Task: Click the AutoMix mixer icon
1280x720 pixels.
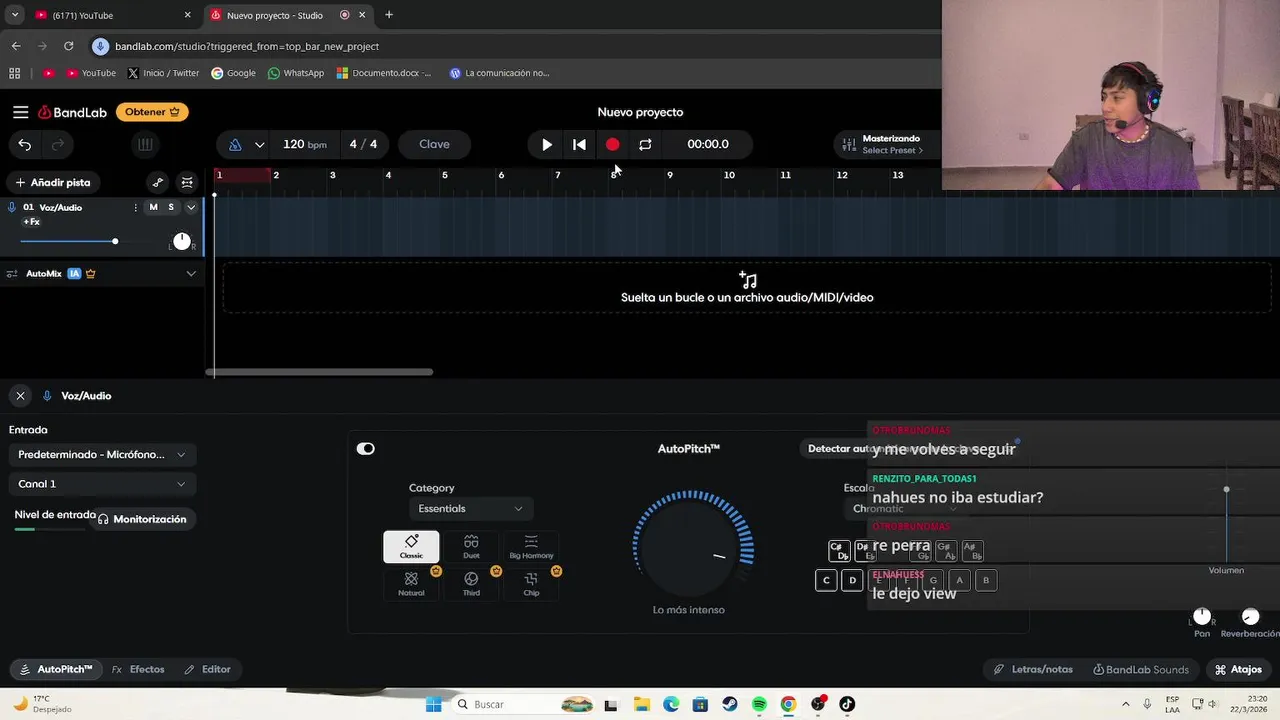Action: (12, 273)
